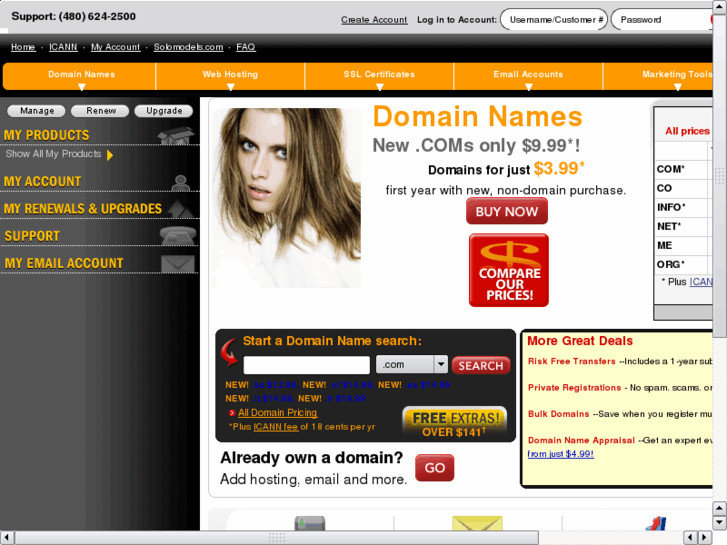Focus the Username/Customer # field
The width and height of the screenshot is (727, 545).
[554, 19]
